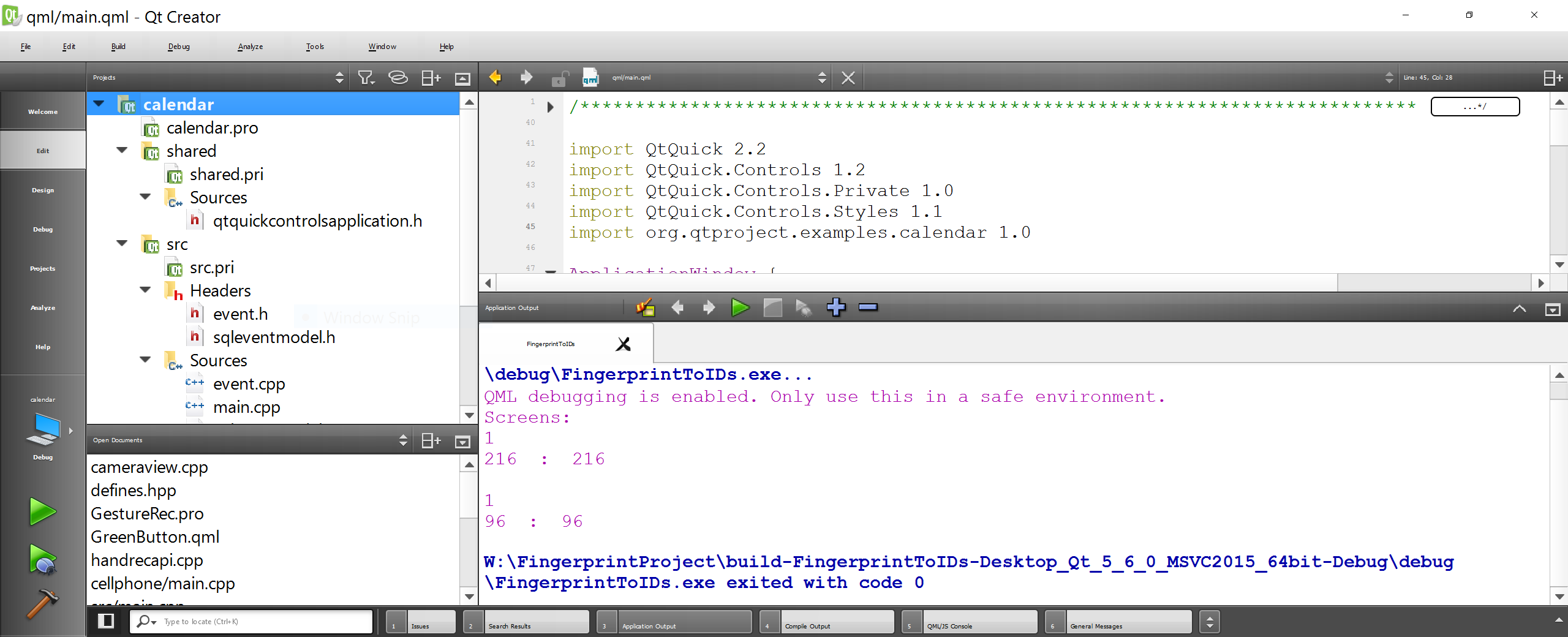Toggle the left sidebar visibility button

pos(106,621)
